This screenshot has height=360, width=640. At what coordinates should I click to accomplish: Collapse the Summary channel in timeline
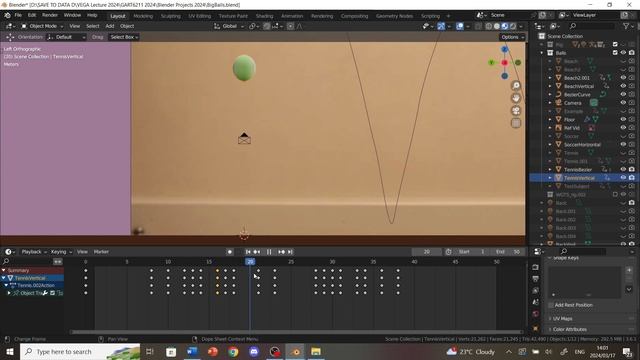(4, 270)
